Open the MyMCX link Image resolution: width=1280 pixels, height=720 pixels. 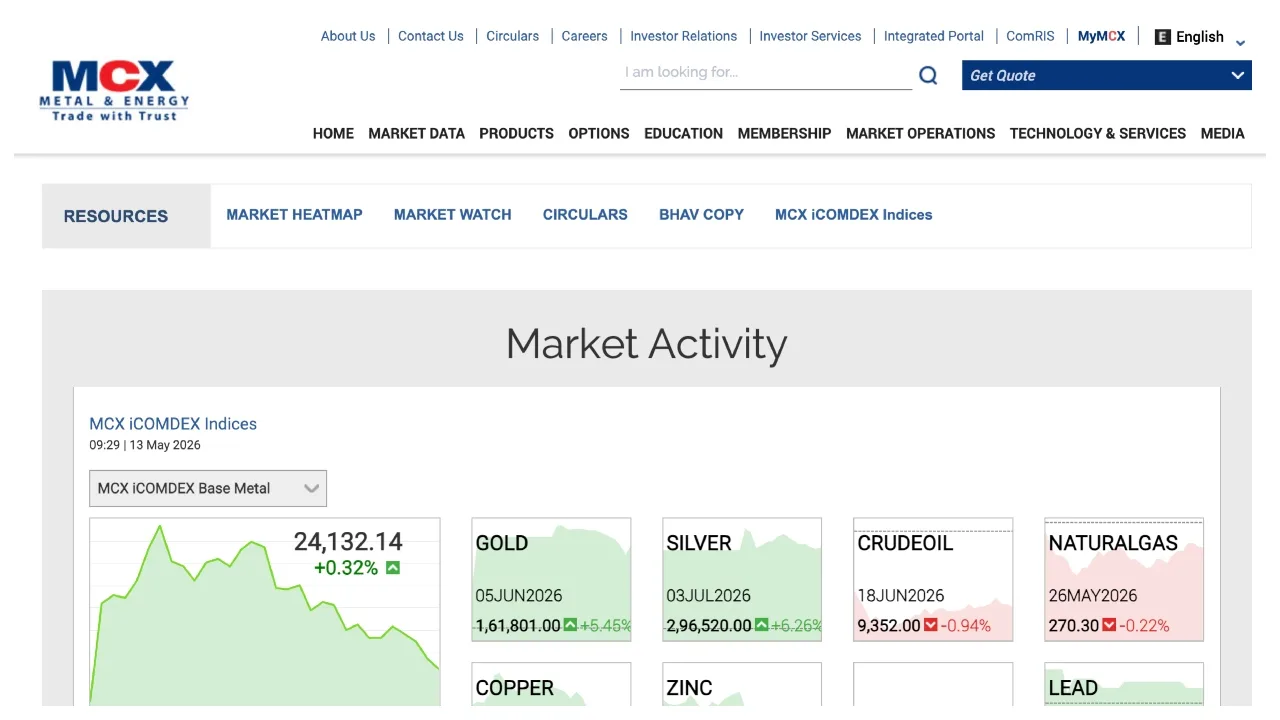(1101, 36)
